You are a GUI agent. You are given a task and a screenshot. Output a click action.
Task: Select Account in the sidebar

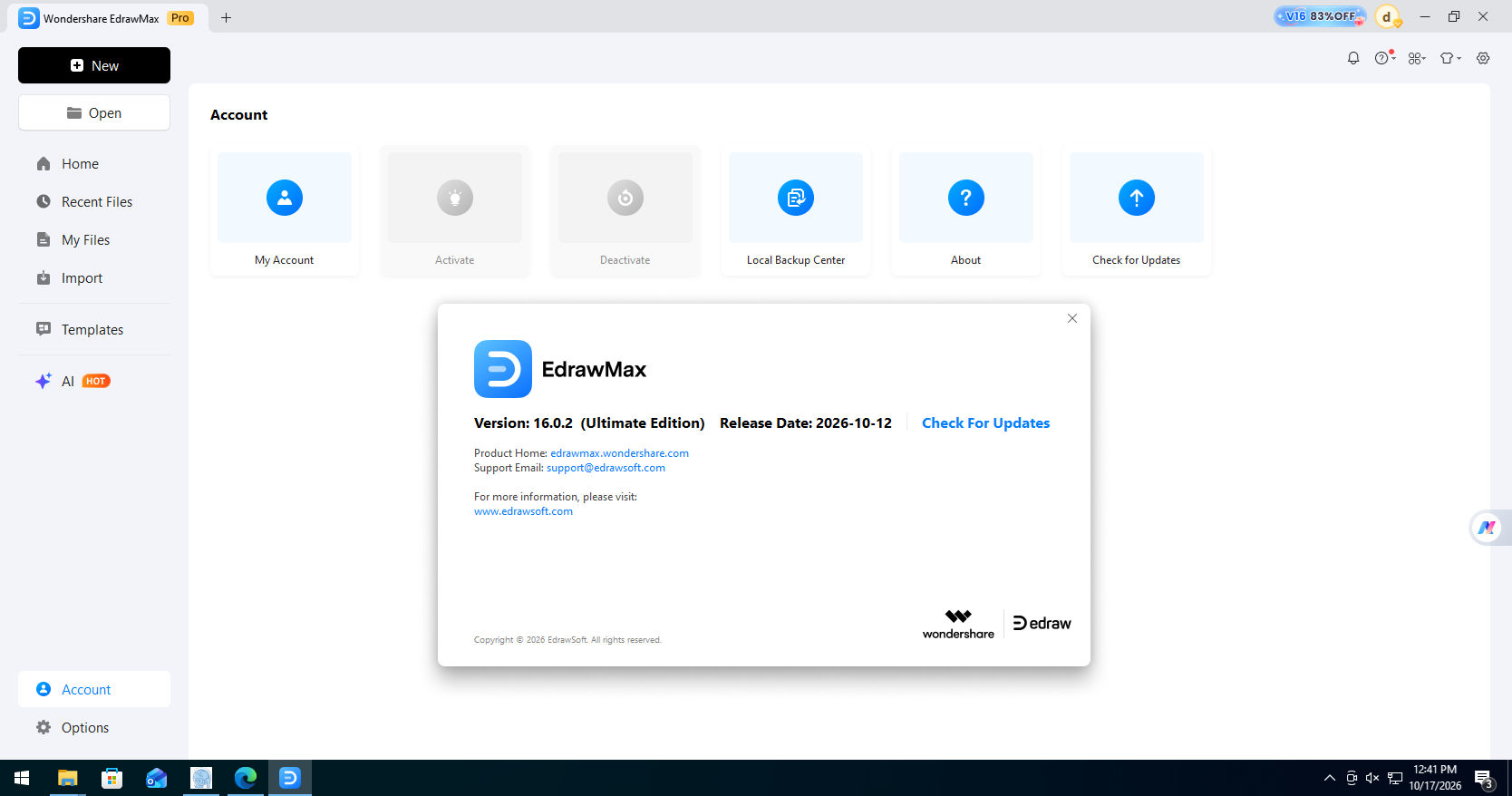coord(94,689)
